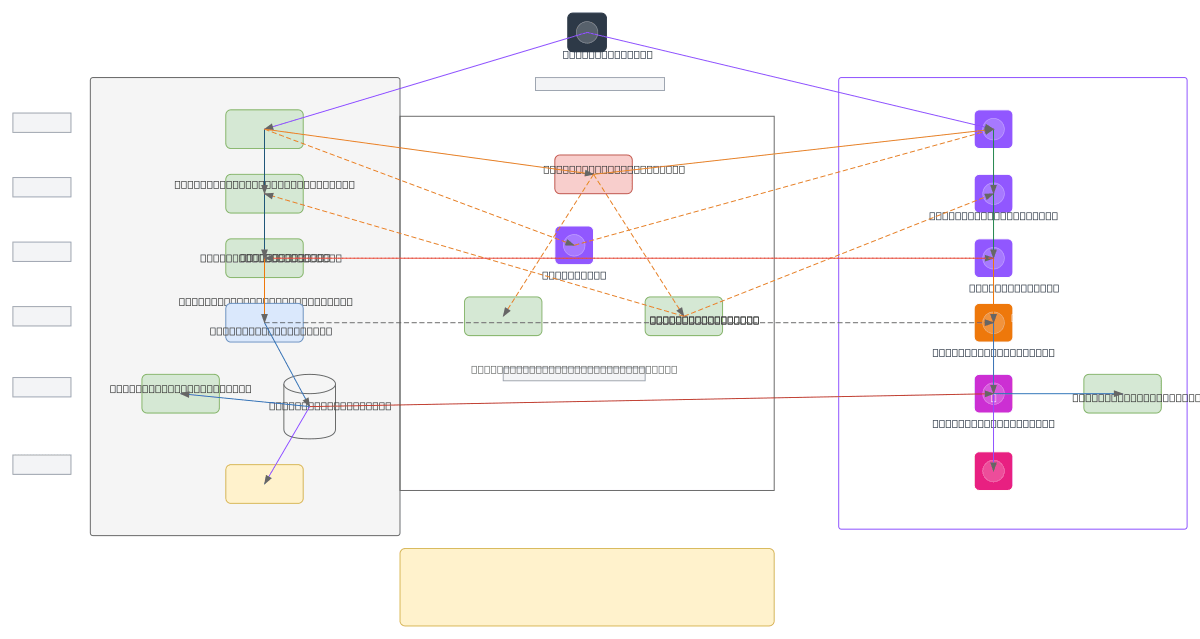Click the database cylinder shape in the gray panel
Screen dimensions: 1200x639
(310, 406)
